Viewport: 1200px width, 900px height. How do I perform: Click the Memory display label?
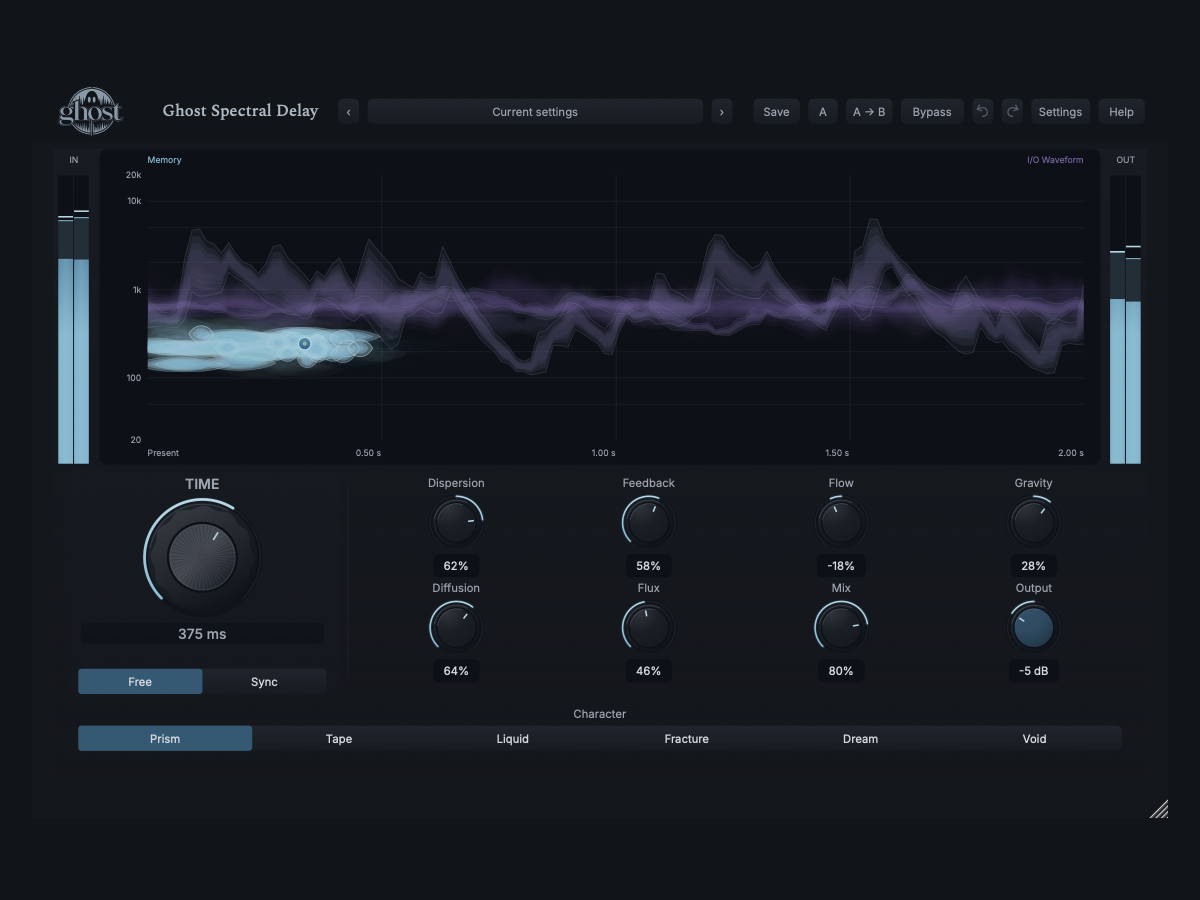tap(164, 160)
